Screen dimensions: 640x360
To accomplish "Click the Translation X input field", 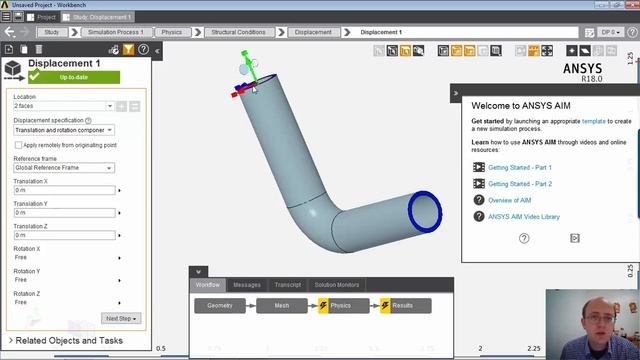I will click(x=64, y=190).
